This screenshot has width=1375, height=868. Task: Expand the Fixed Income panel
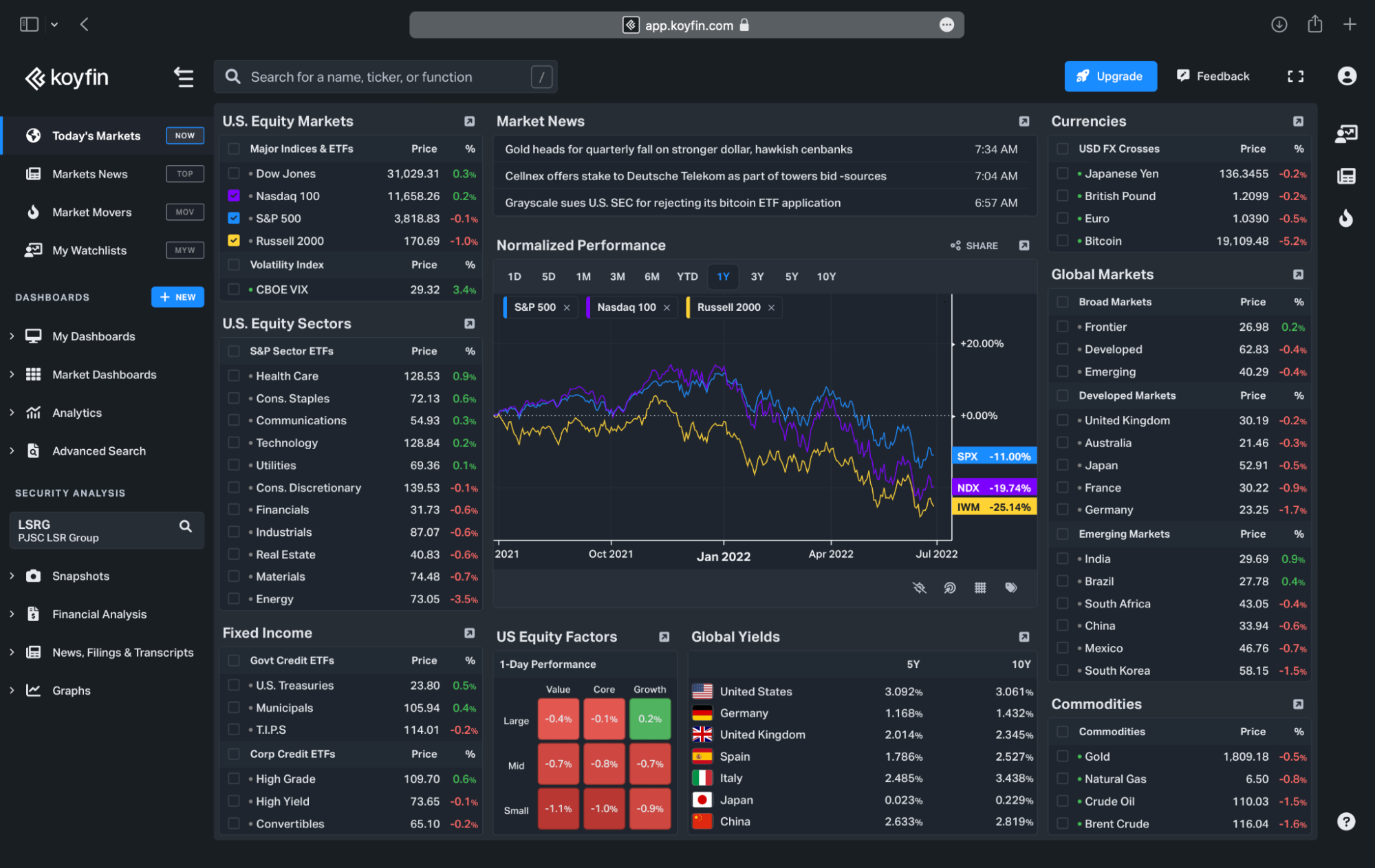tap(469, 633)
